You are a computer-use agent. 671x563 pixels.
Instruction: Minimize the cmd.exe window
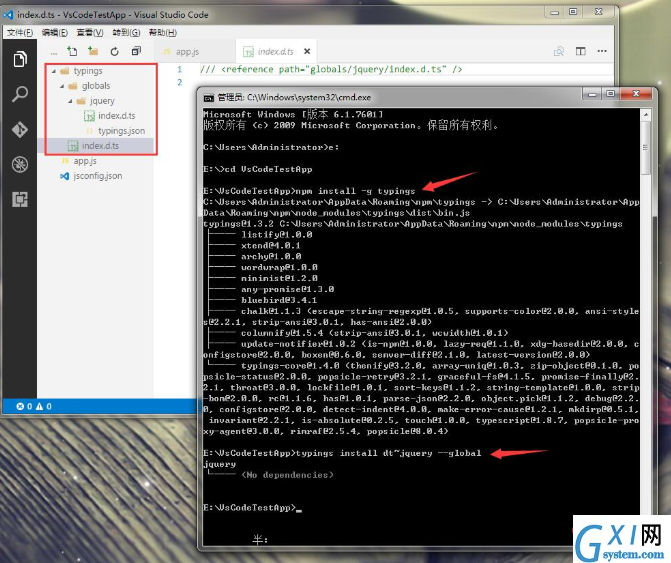coord(592,94)
